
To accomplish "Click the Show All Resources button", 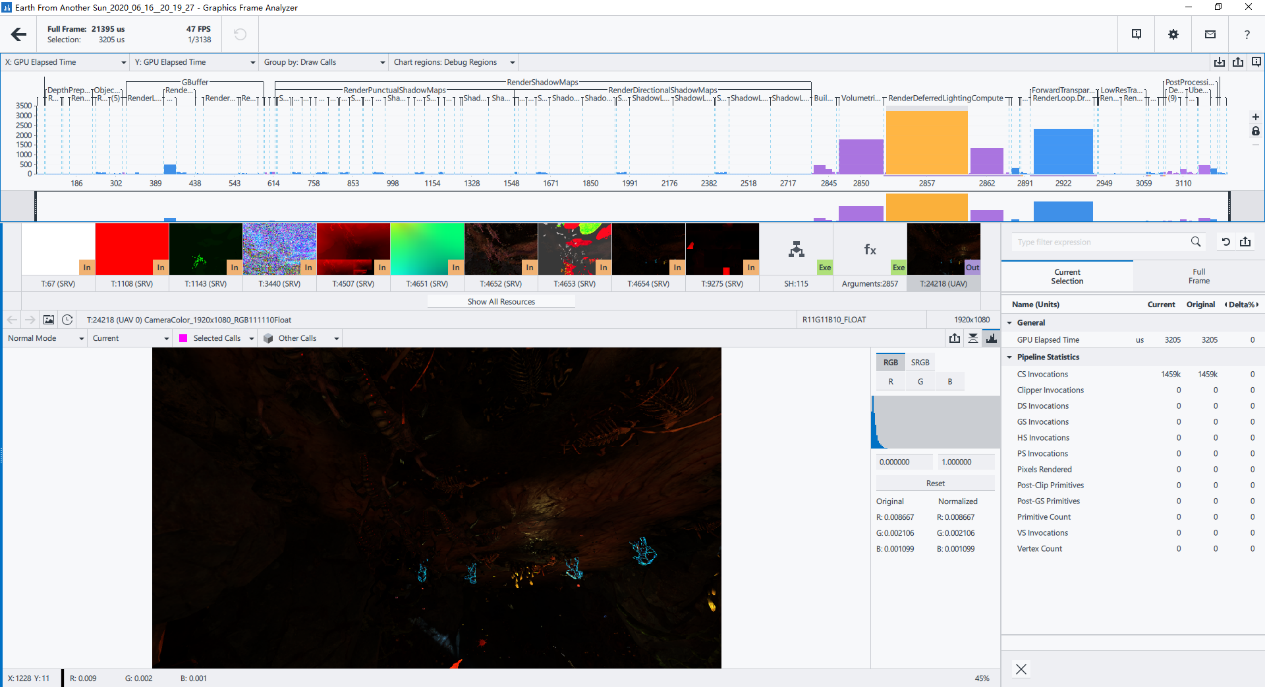I will pos(500,301).
